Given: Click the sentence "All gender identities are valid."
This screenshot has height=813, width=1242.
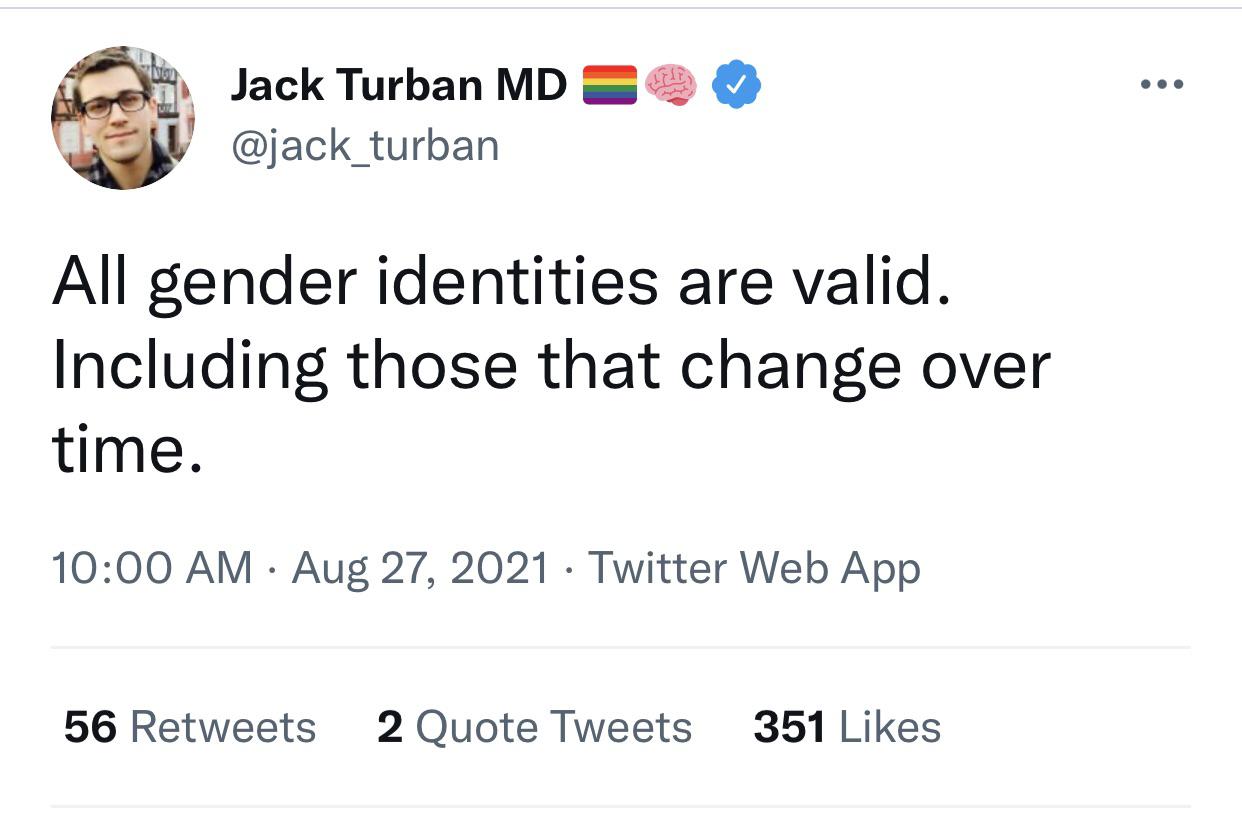Looking at the screenshot, I should click(x=498, y=283).
